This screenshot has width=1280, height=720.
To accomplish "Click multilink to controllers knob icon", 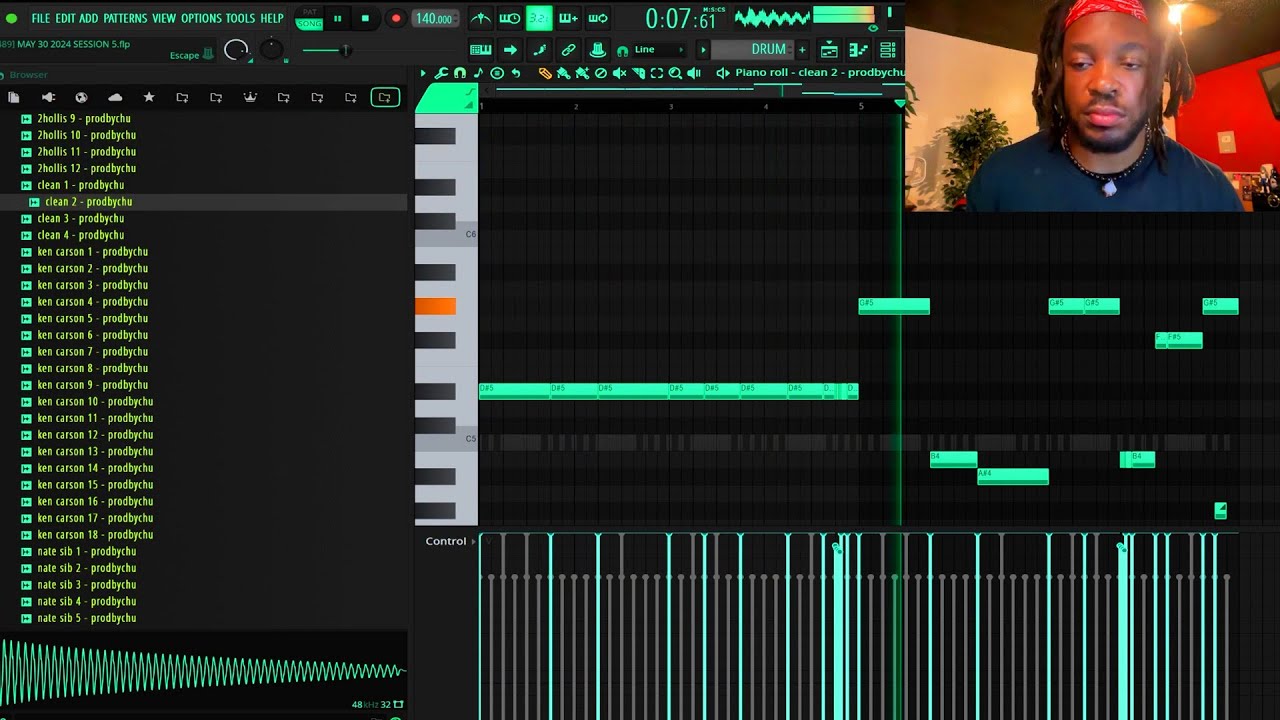I will point(598,49).
